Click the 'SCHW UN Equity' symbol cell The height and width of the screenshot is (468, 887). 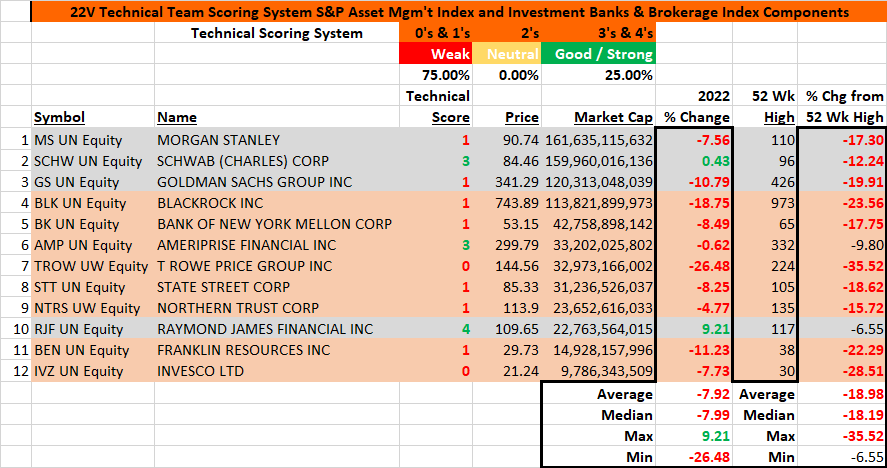coord(93,161)
